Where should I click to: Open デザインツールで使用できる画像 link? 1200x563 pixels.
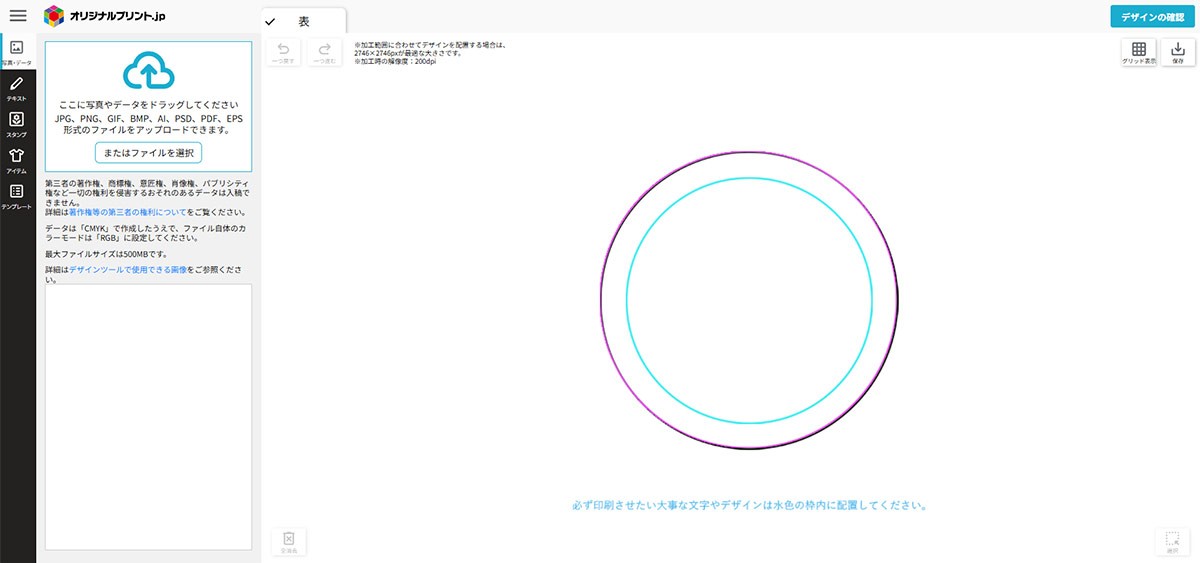tap(128, 270)
